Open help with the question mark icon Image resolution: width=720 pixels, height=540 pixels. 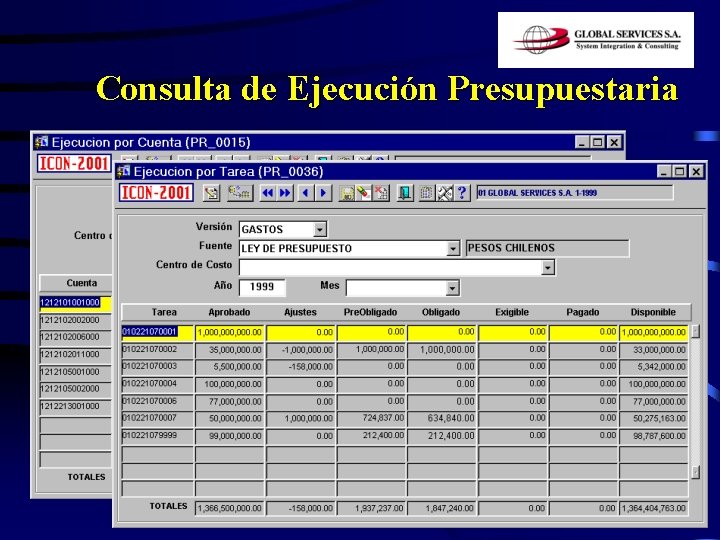[x=462, y=193]
